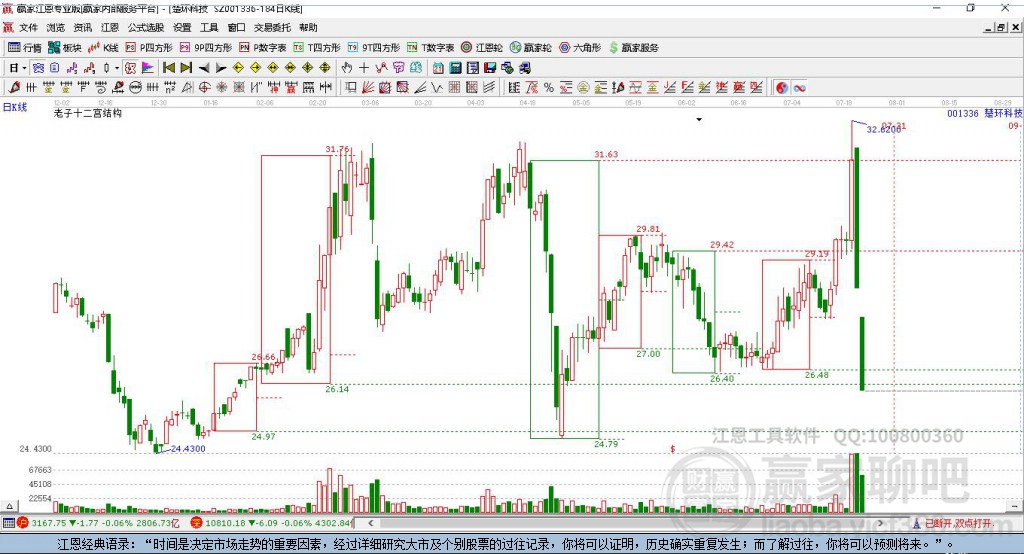
Task: Click the 31.76 high price label
Action: coord(338,149)
